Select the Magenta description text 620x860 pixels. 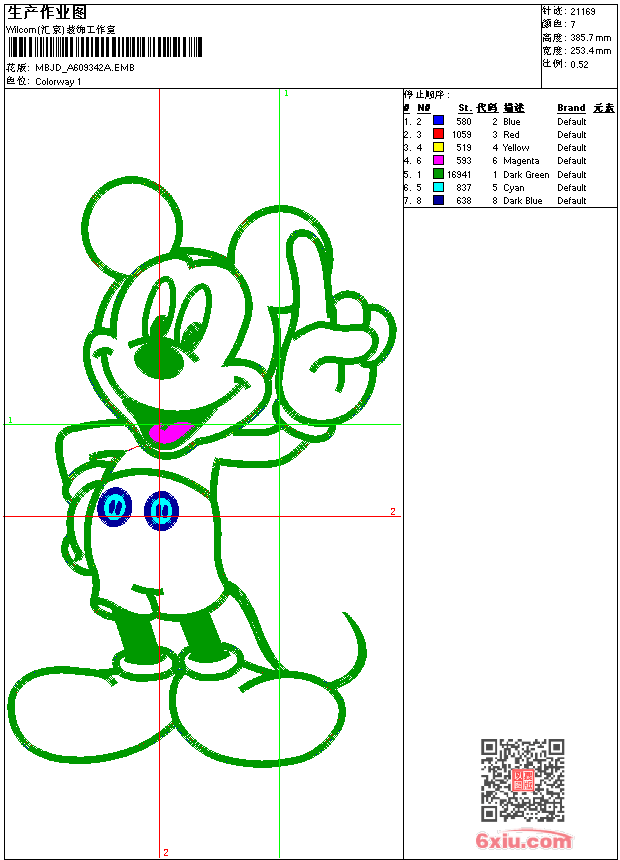point(521,161)
